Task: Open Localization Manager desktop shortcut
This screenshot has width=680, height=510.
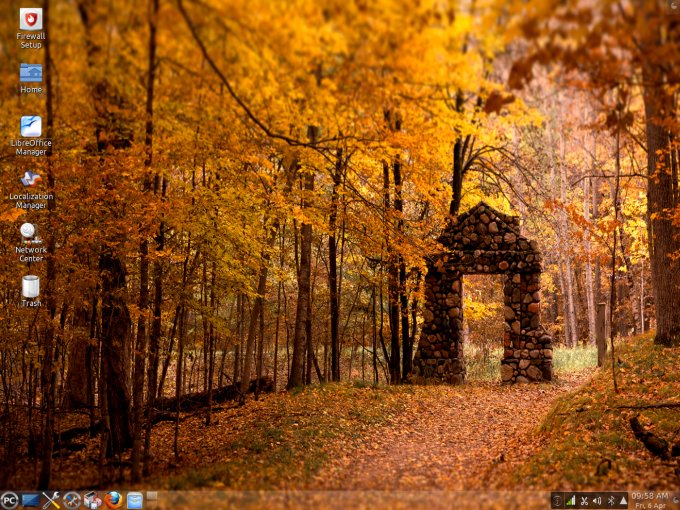Action: click(x=31, y=180)
